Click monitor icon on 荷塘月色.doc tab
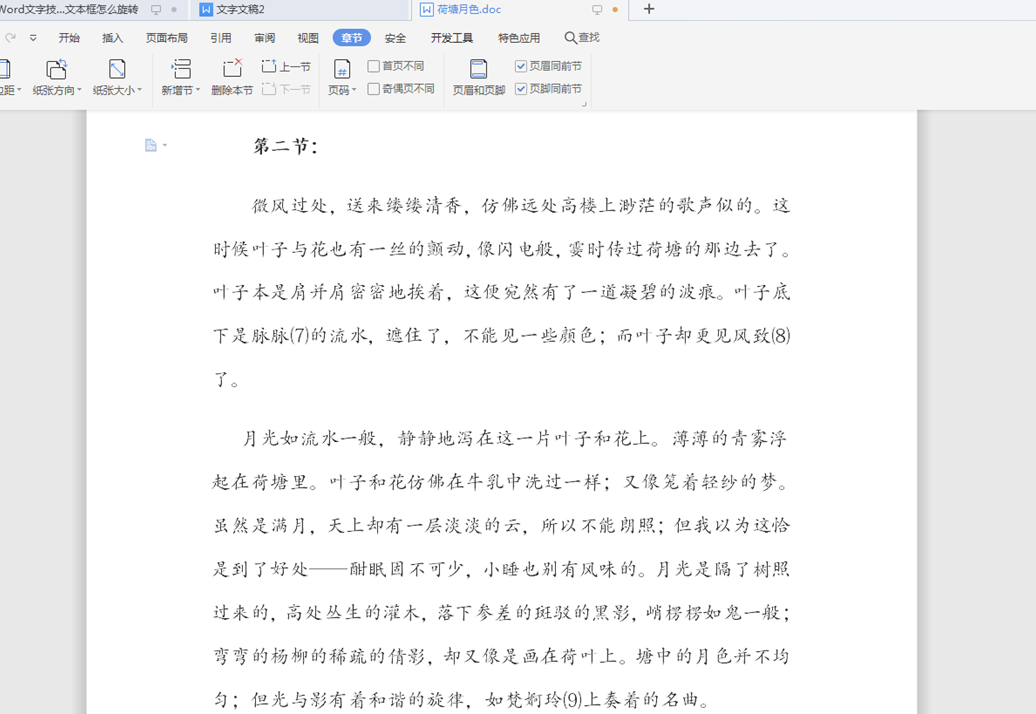The width and height of the screenshot is (1036, 714). 597,9
